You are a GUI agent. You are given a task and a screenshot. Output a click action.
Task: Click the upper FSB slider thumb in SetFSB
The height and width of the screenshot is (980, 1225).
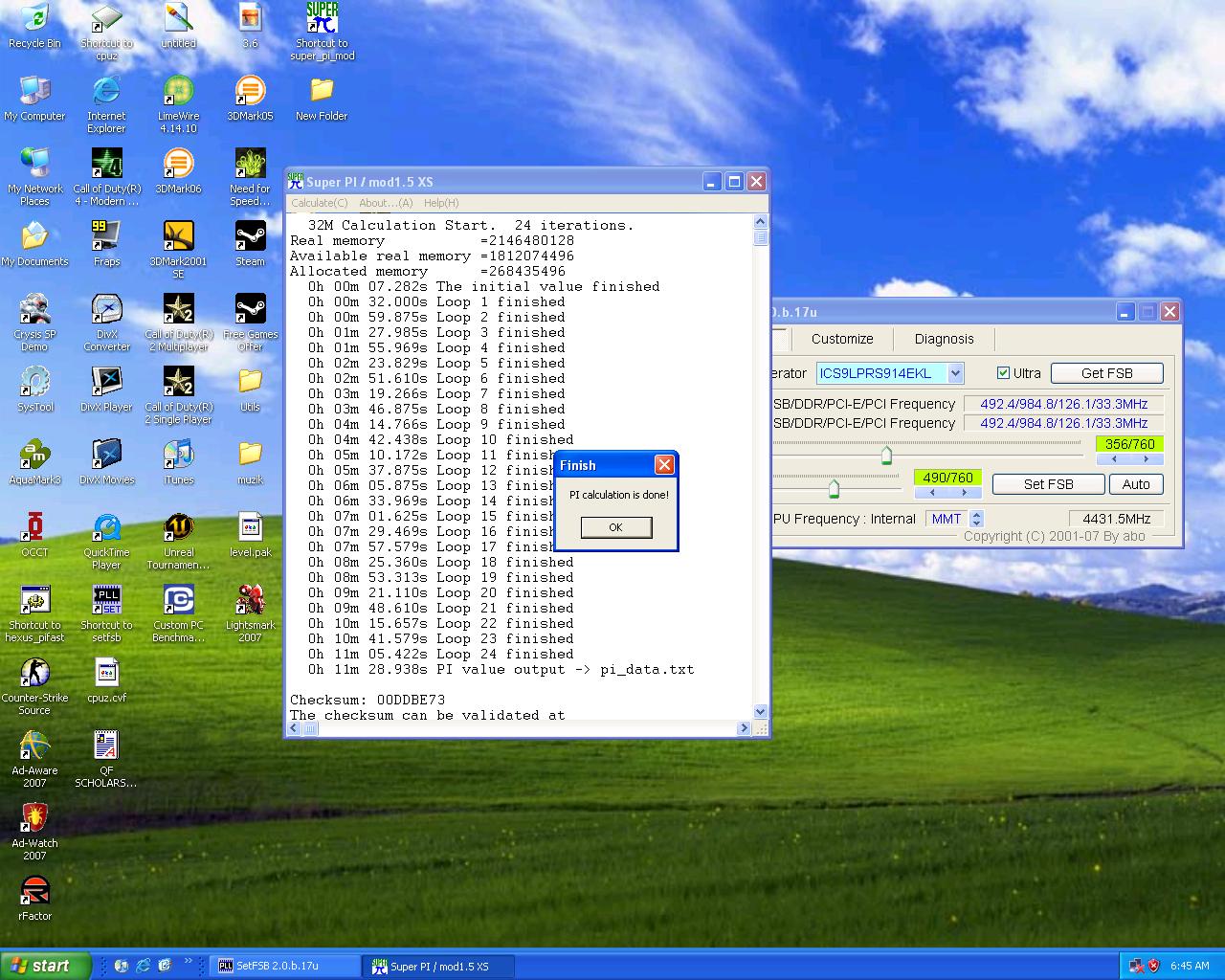pyautogui.click(x=886, y=455)
